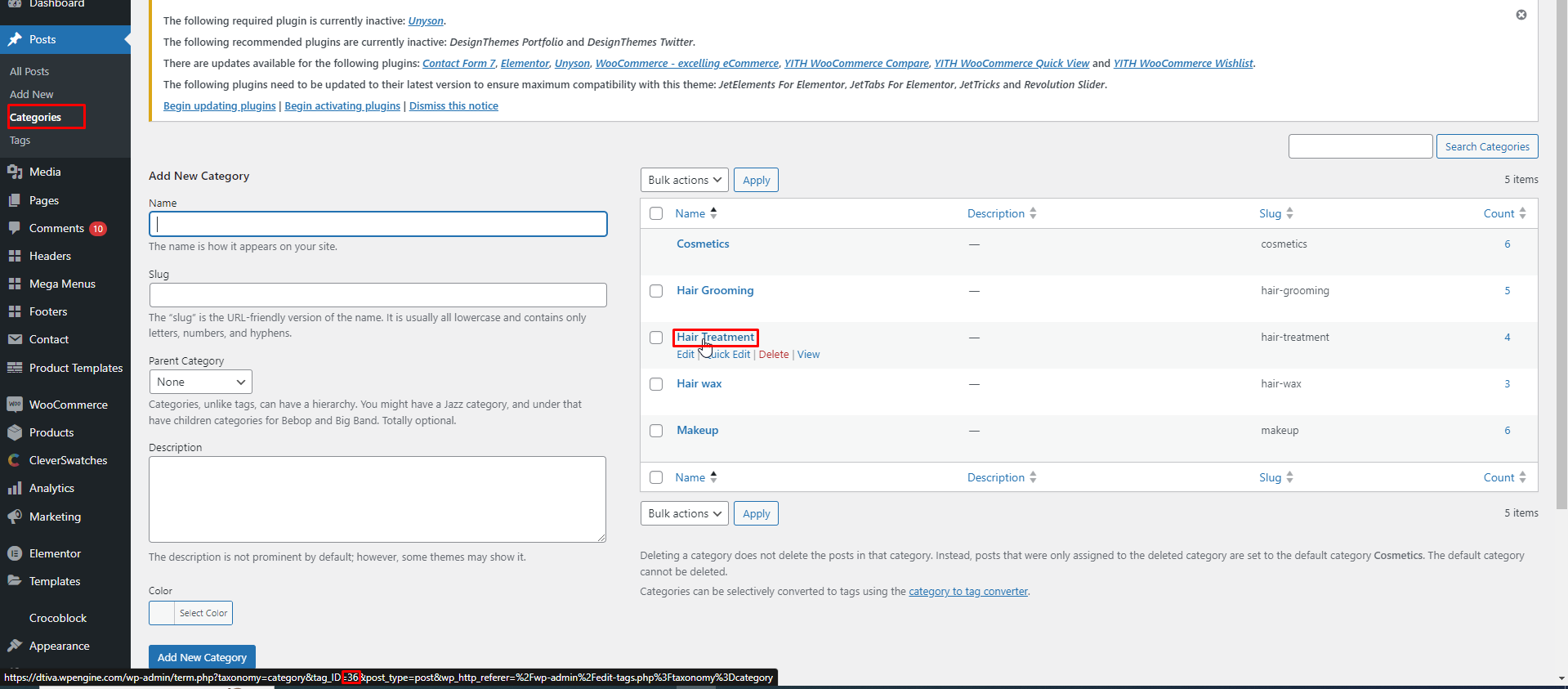This screenshot has height=689, width=1568.
Task: Toggle select-all checkbox in top table header
Action: 656,213
